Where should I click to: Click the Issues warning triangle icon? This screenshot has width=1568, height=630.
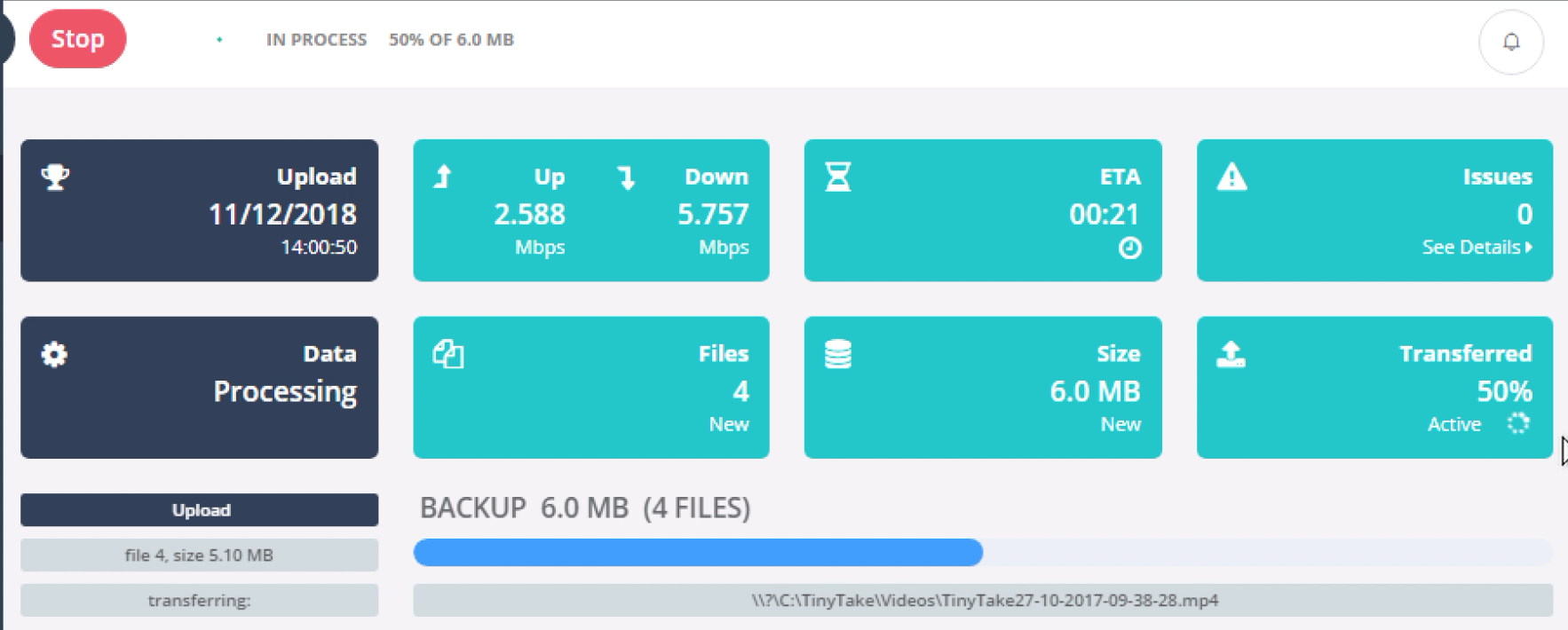pyautogui.click(x=1231, y=177)
